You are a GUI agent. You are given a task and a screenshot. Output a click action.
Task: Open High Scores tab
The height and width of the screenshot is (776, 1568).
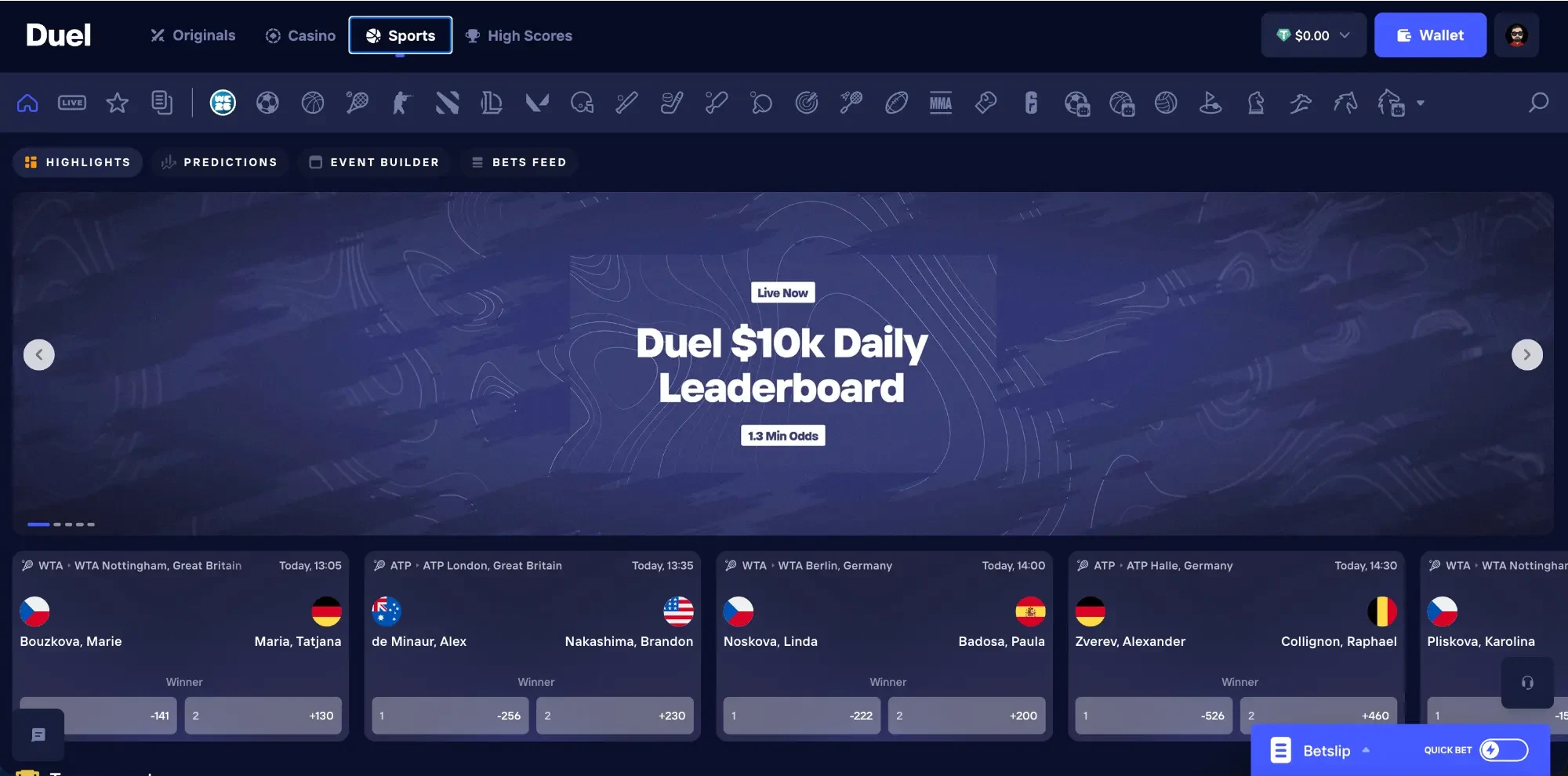click(518, 35)
